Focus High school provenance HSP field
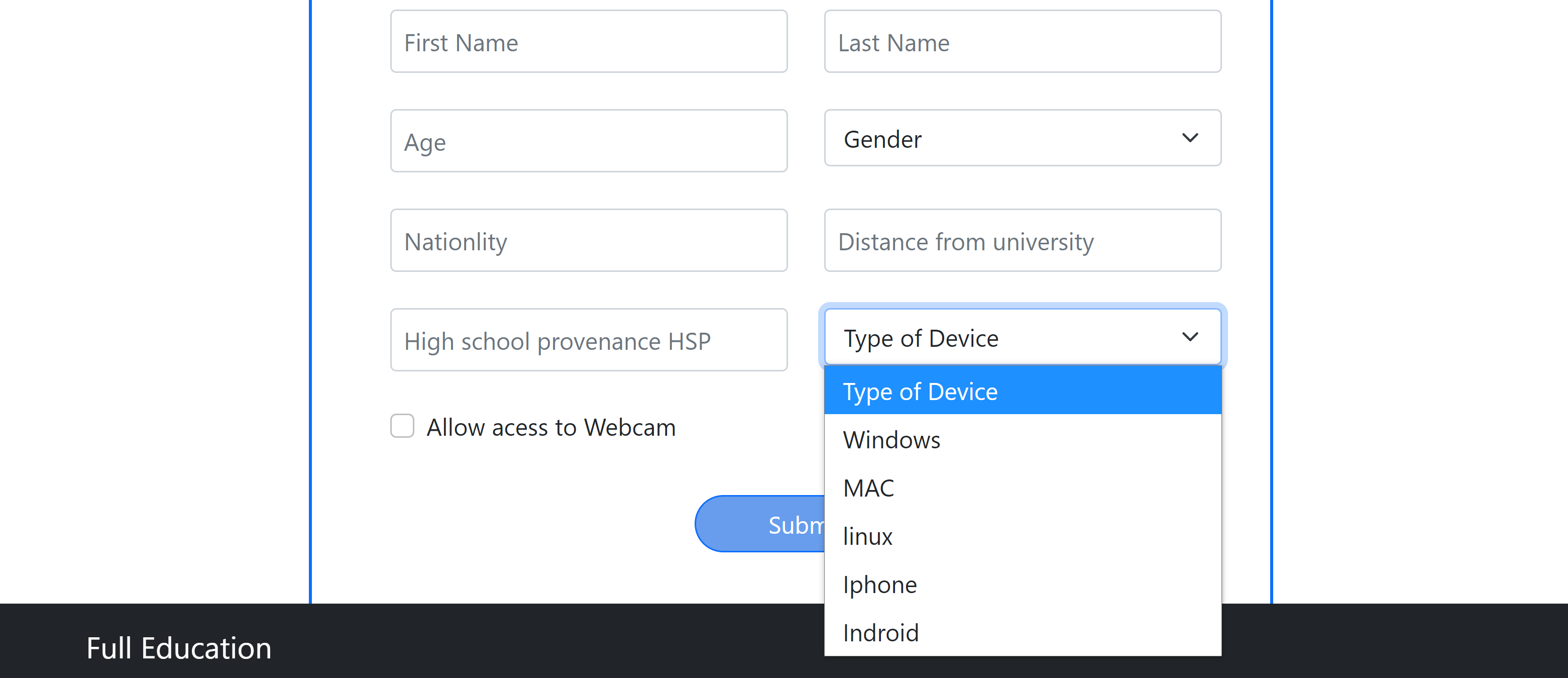 [x=589, y=340]
